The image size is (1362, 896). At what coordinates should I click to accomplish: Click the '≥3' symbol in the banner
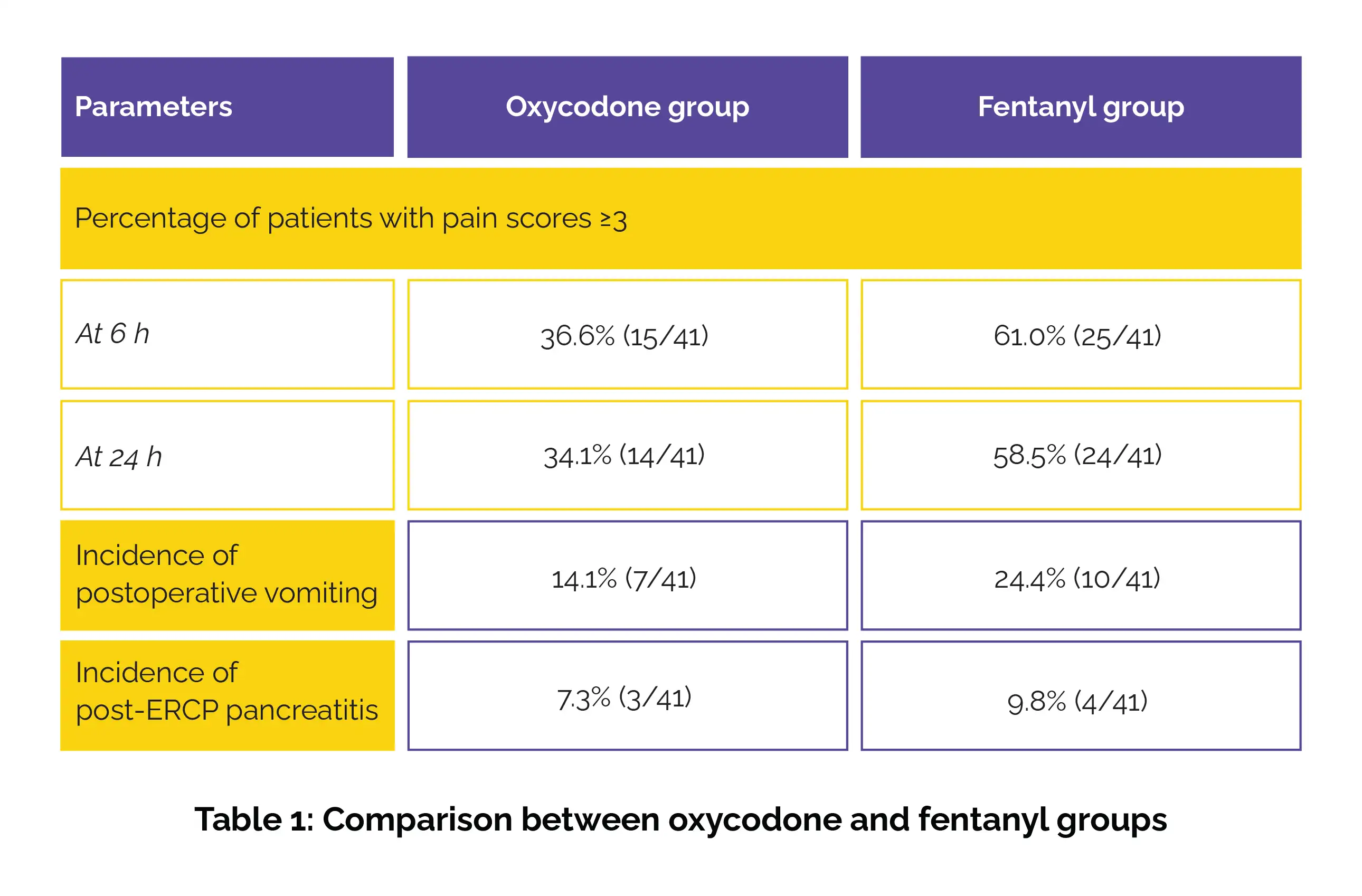point(613,220)
